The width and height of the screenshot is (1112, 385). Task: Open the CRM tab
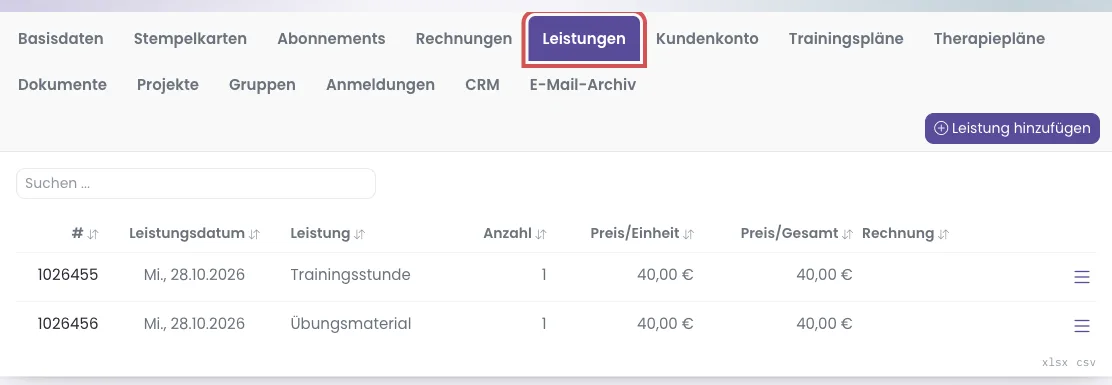click(482, 85)
